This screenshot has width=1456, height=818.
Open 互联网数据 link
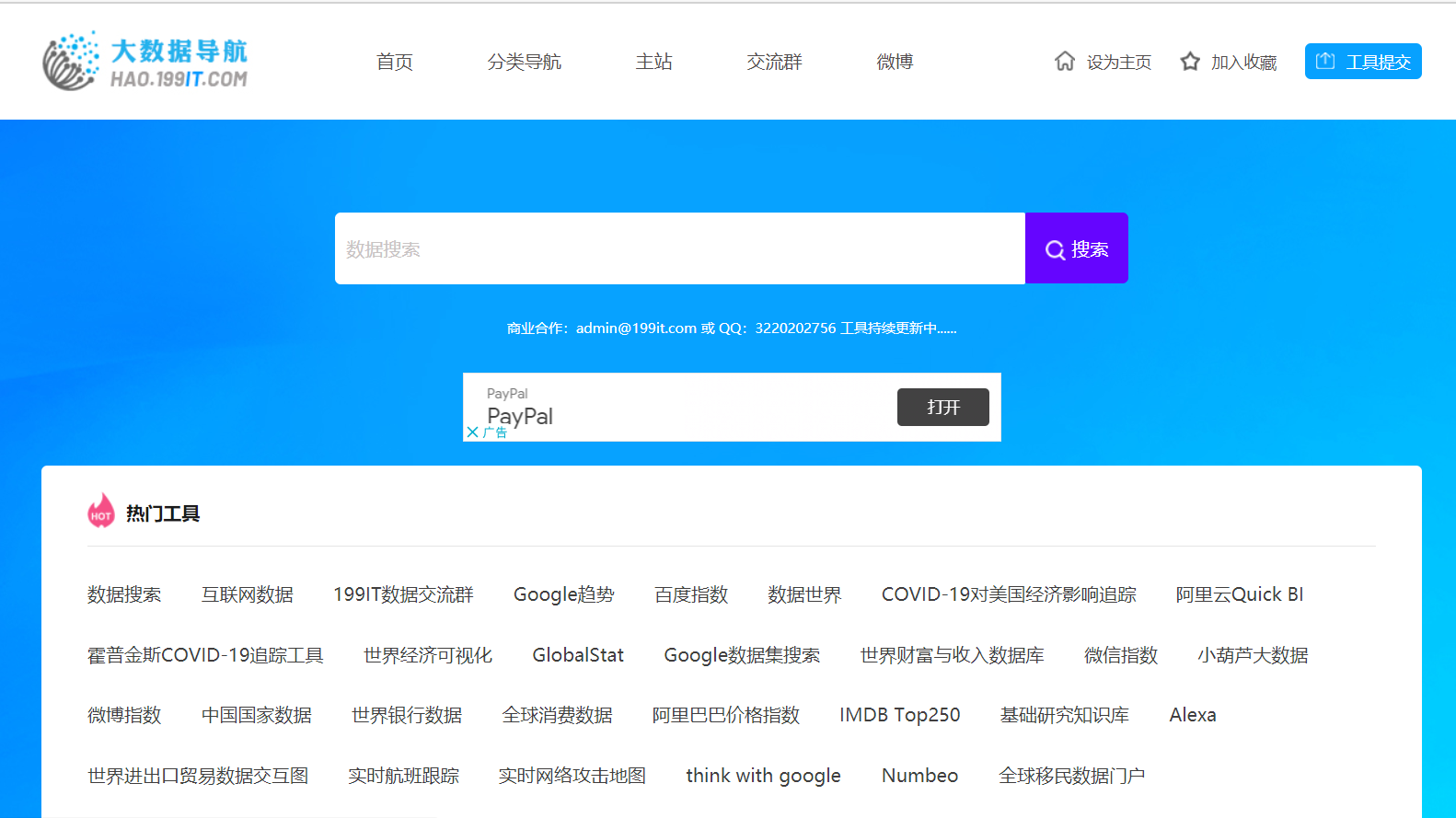click(248, 594)
